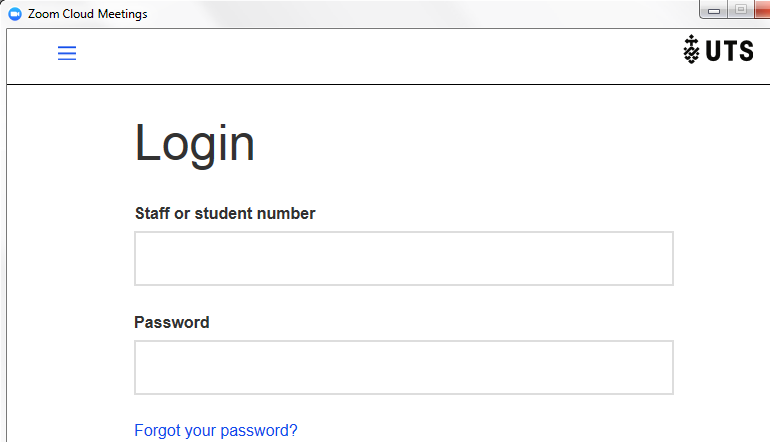Focus the Staff or student number field
The width and height of the screenshot is (770, 442).
tap(403, 258)
